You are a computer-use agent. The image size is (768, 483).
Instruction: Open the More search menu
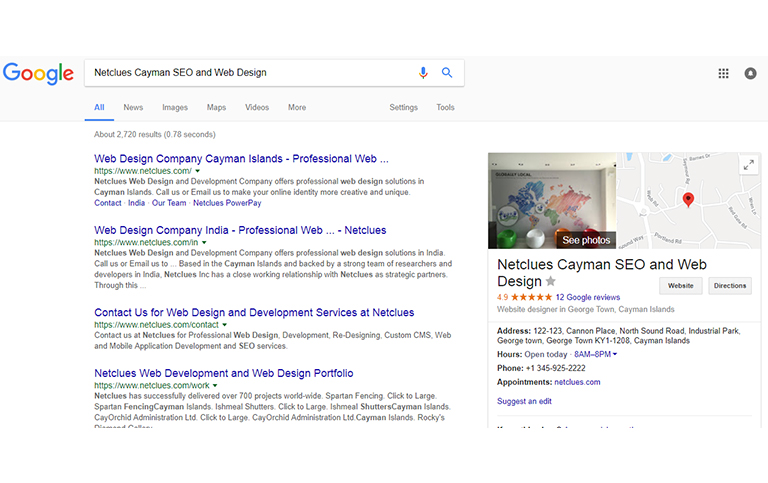pyautogui.click(x=297, y=108)
